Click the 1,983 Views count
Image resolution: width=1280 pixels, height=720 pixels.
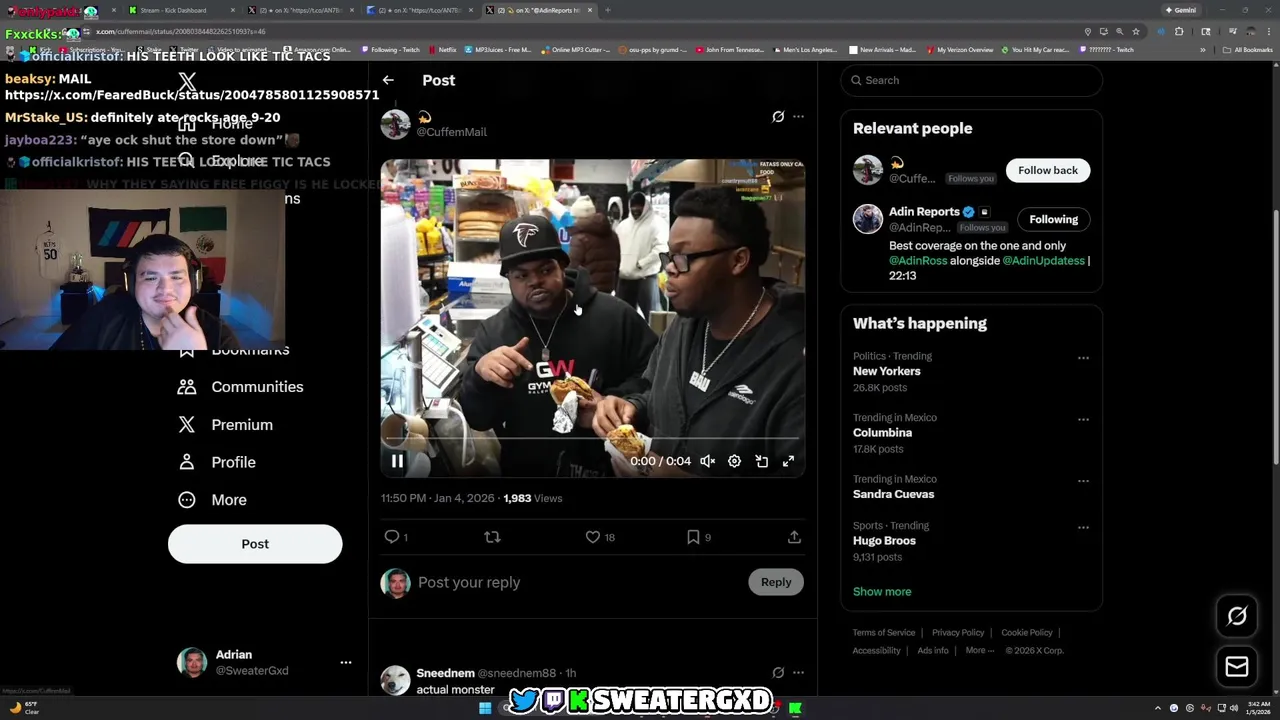(x=532, y=498)
